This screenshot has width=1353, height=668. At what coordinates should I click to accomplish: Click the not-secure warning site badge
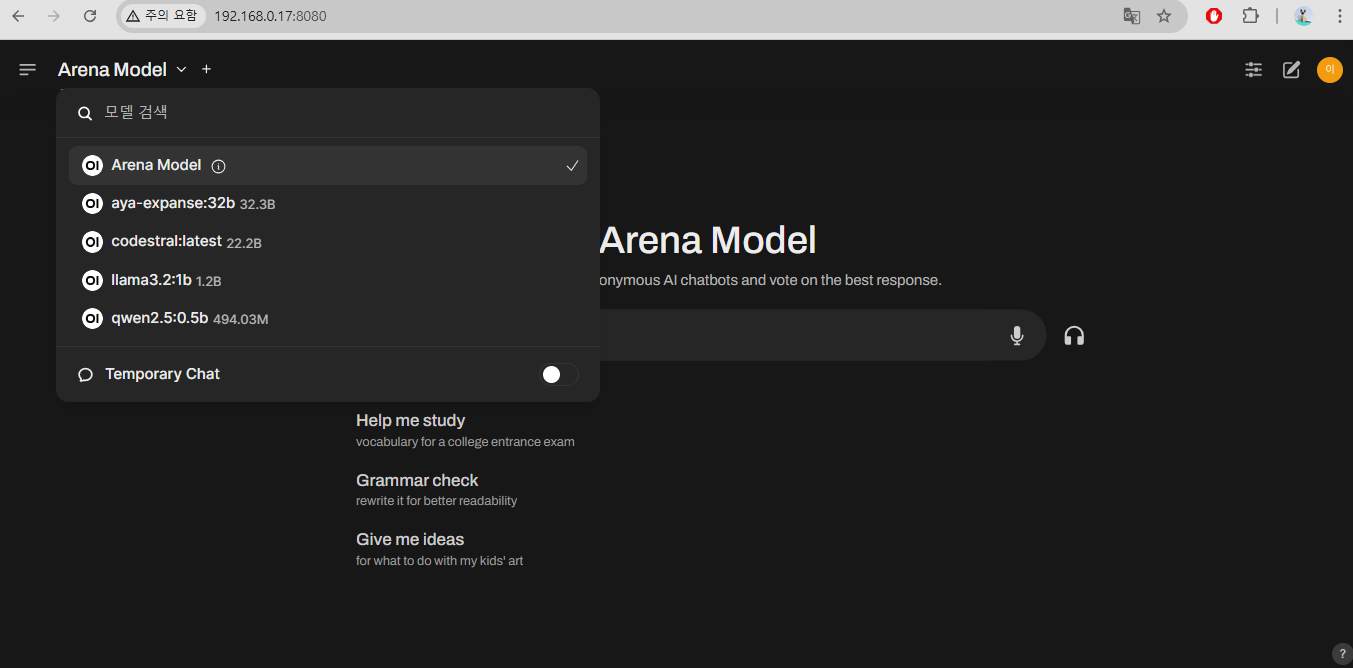point(162,16)
